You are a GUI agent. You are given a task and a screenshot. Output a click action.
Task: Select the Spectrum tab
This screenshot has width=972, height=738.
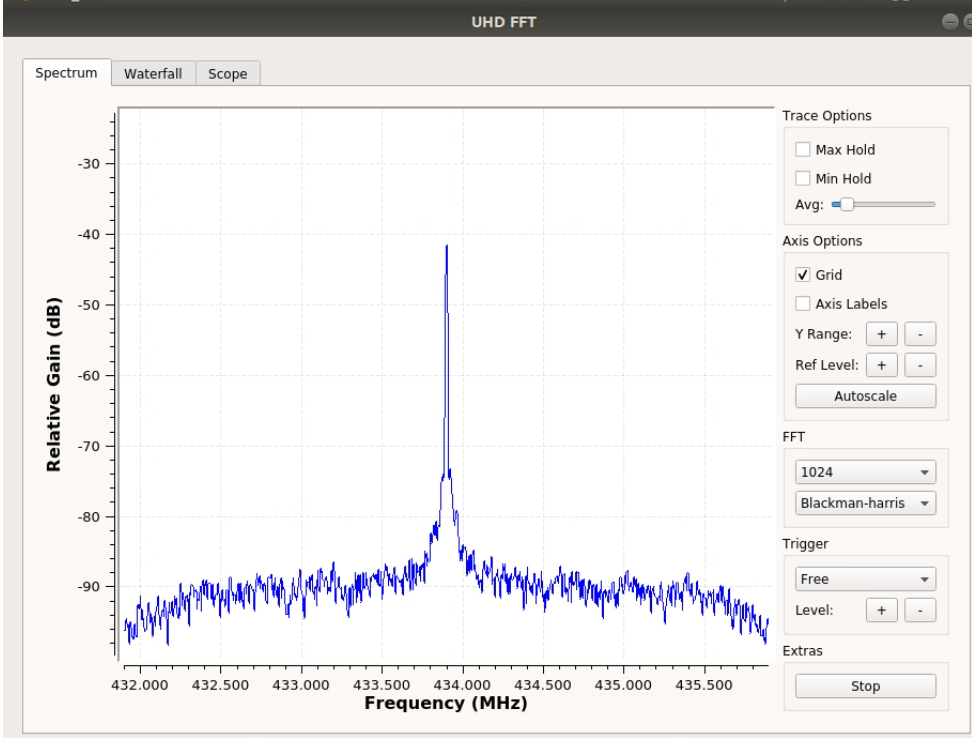point(63,73)
